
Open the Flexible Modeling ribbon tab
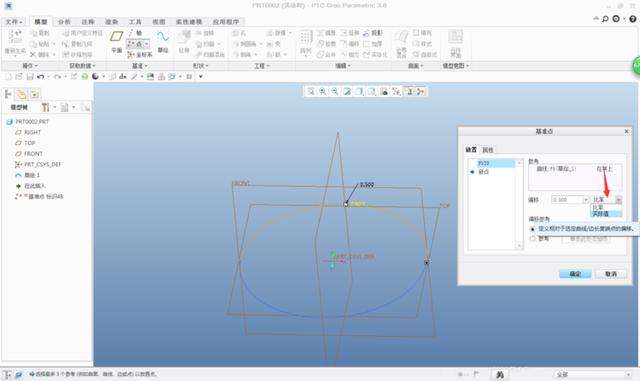189,22
